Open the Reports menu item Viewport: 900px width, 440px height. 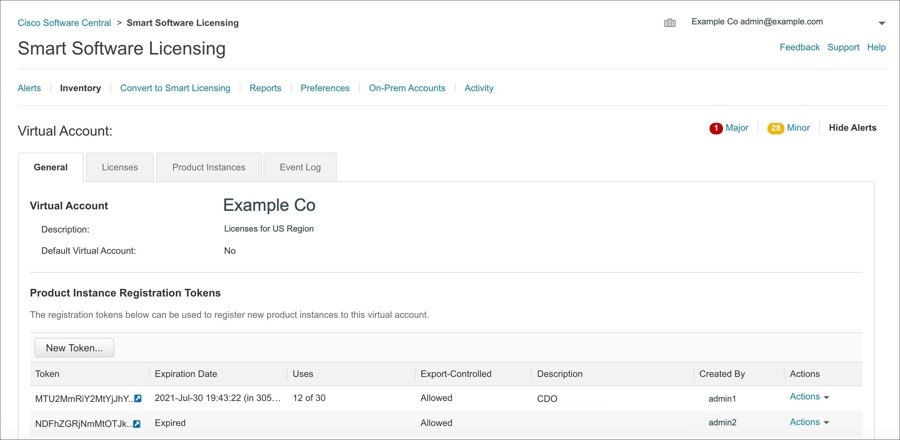(265, 88)
